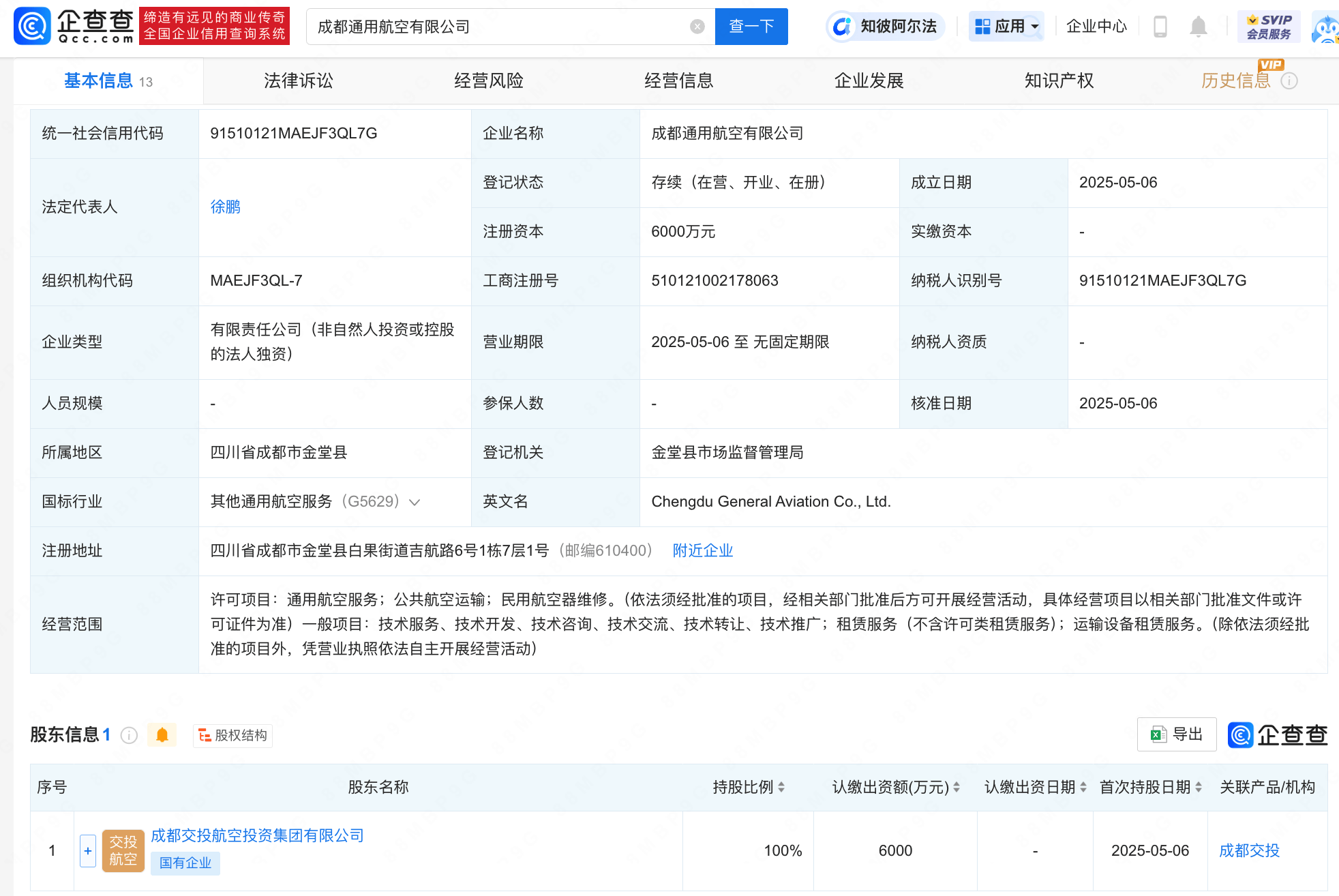Click the shareholder alert bell icon
The height and width of the screenshot is (896, 1339).
point(162,735)
